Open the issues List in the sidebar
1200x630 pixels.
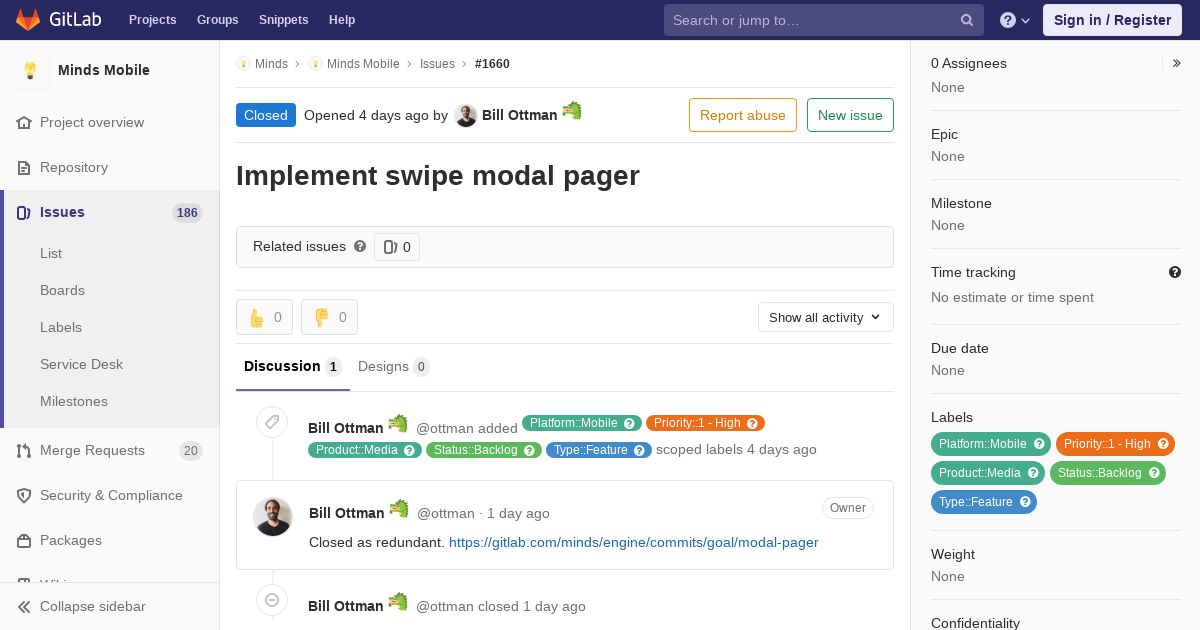(51, 253)
